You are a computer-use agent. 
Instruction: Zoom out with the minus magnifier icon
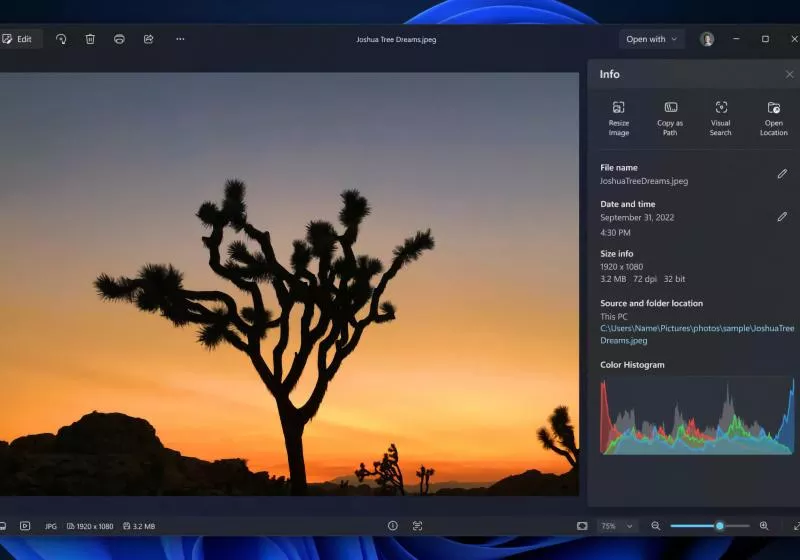656,526
